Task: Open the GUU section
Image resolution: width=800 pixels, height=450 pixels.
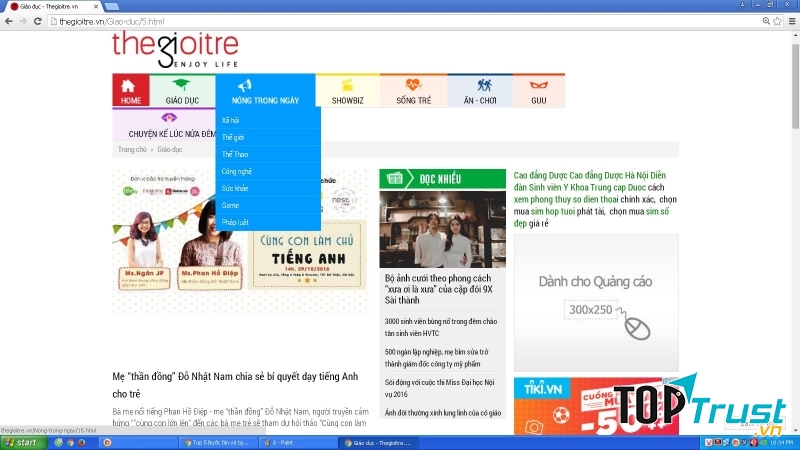Action: (539, 91)
